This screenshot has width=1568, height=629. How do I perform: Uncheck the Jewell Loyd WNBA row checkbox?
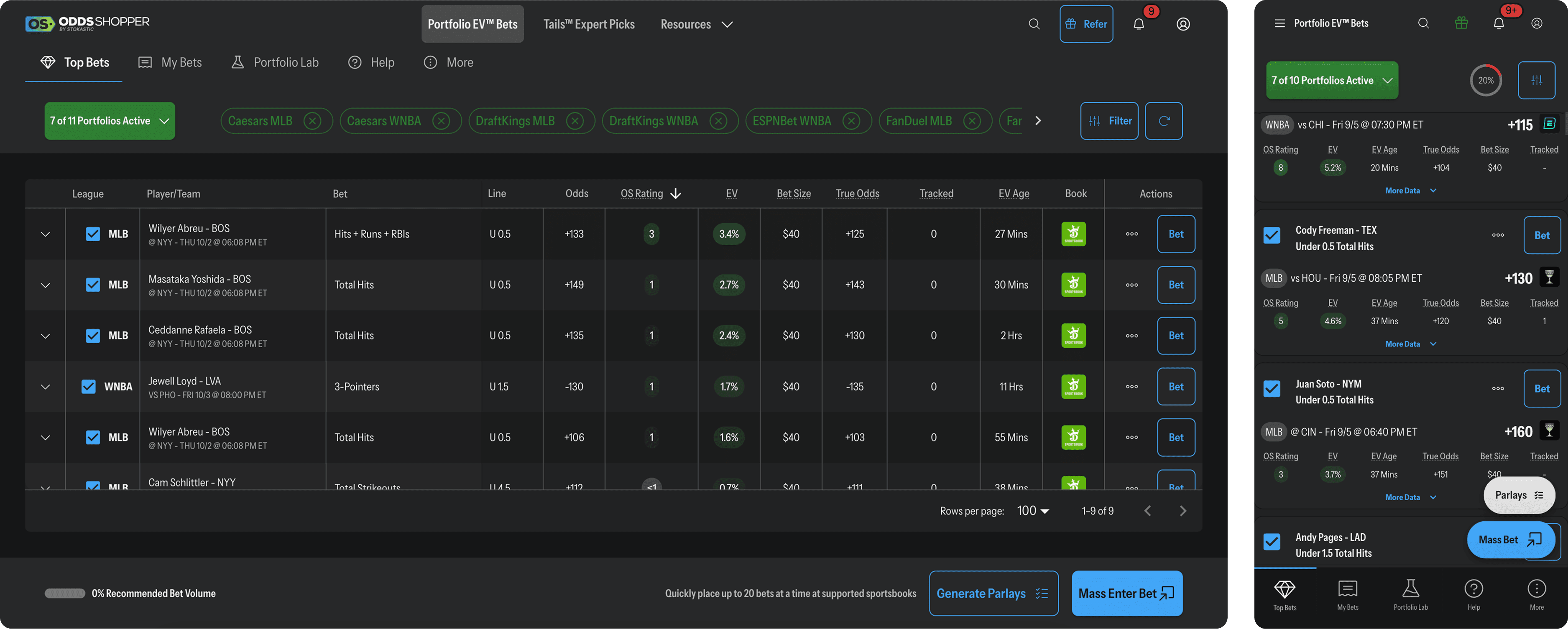coord(88,386)
